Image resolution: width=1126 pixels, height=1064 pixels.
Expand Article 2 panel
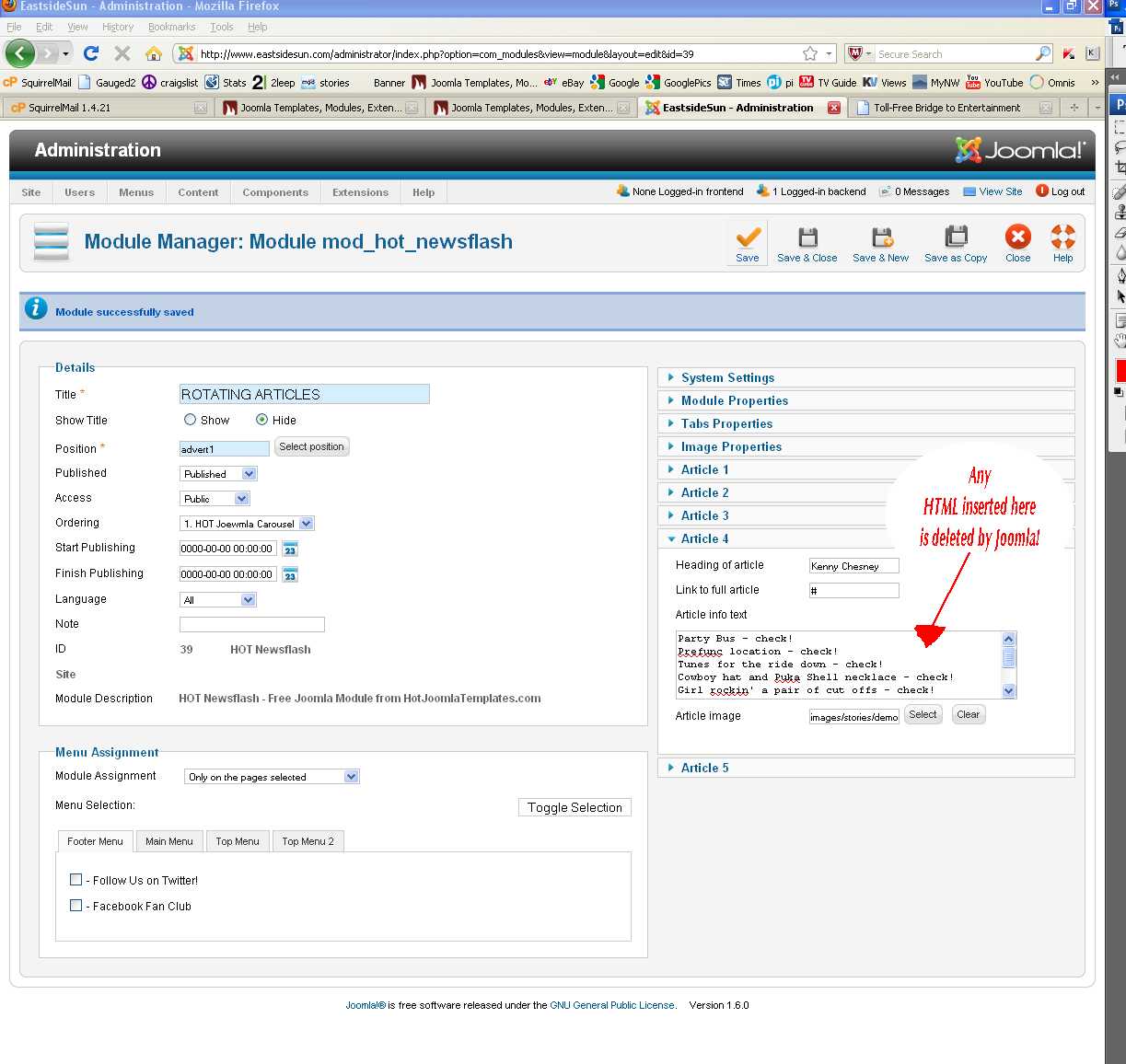(x=865, y=492)
